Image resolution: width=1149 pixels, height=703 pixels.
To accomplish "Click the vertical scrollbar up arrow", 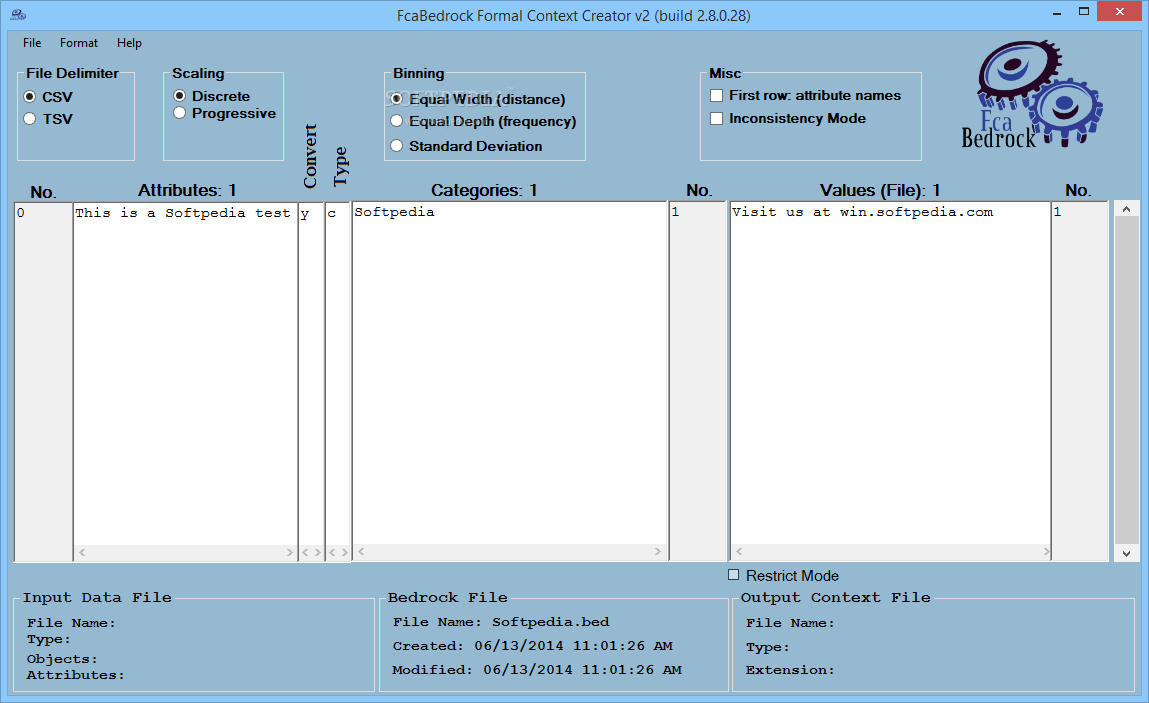I will click(1126, 209).
